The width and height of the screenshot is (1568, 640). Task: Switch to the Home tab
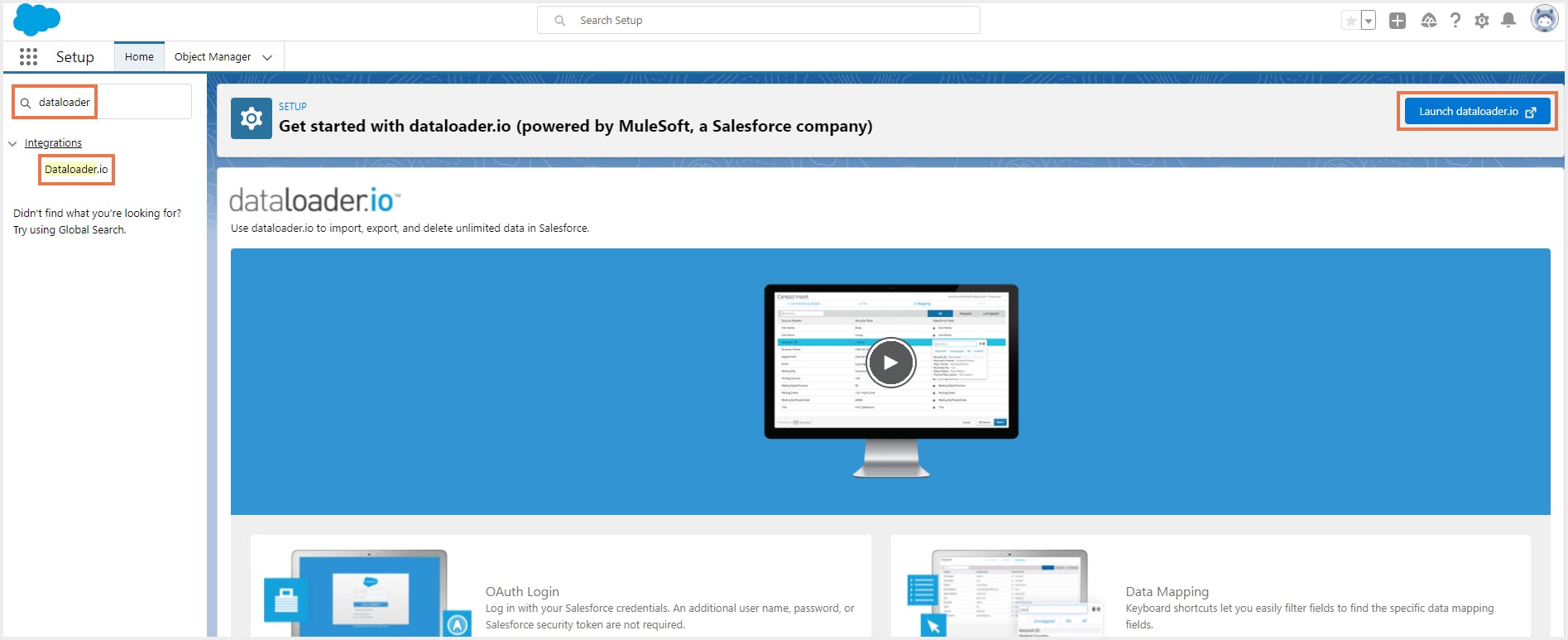click(139, 56)
